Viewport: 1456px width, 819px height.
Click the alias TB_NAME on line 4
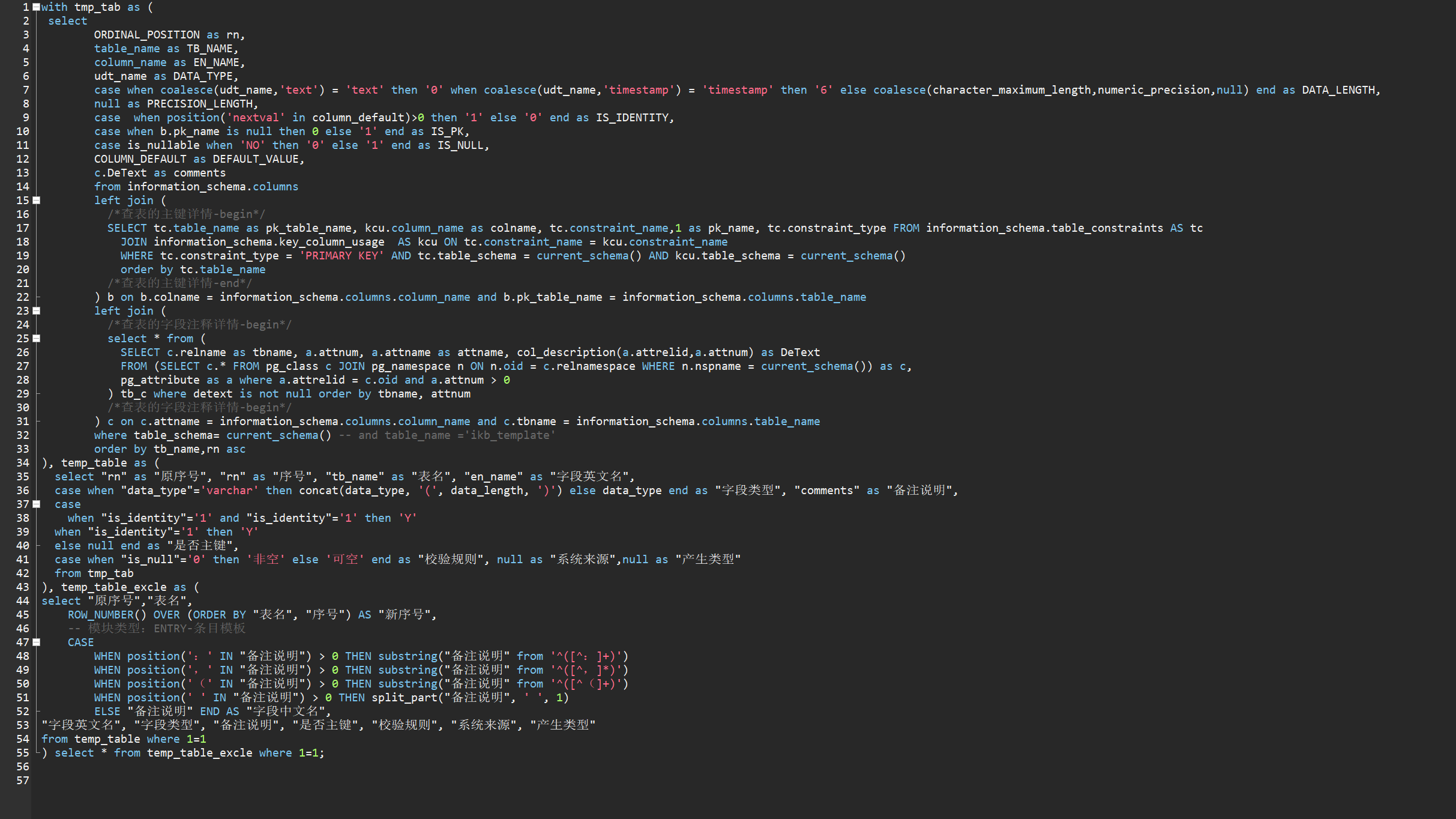[x=209, y=49]
